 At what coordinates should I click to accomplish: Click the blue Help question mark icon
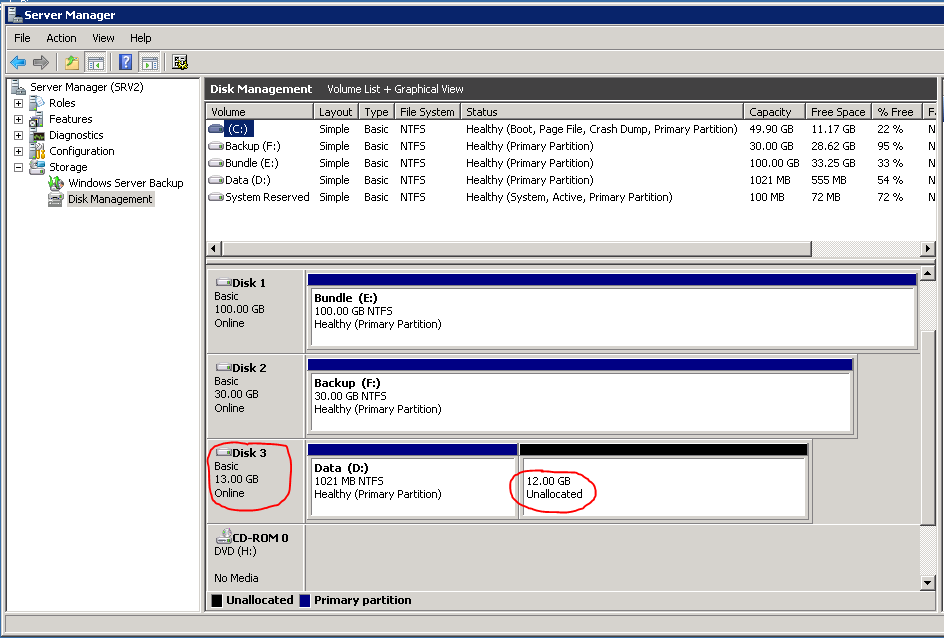pos(125,62)
